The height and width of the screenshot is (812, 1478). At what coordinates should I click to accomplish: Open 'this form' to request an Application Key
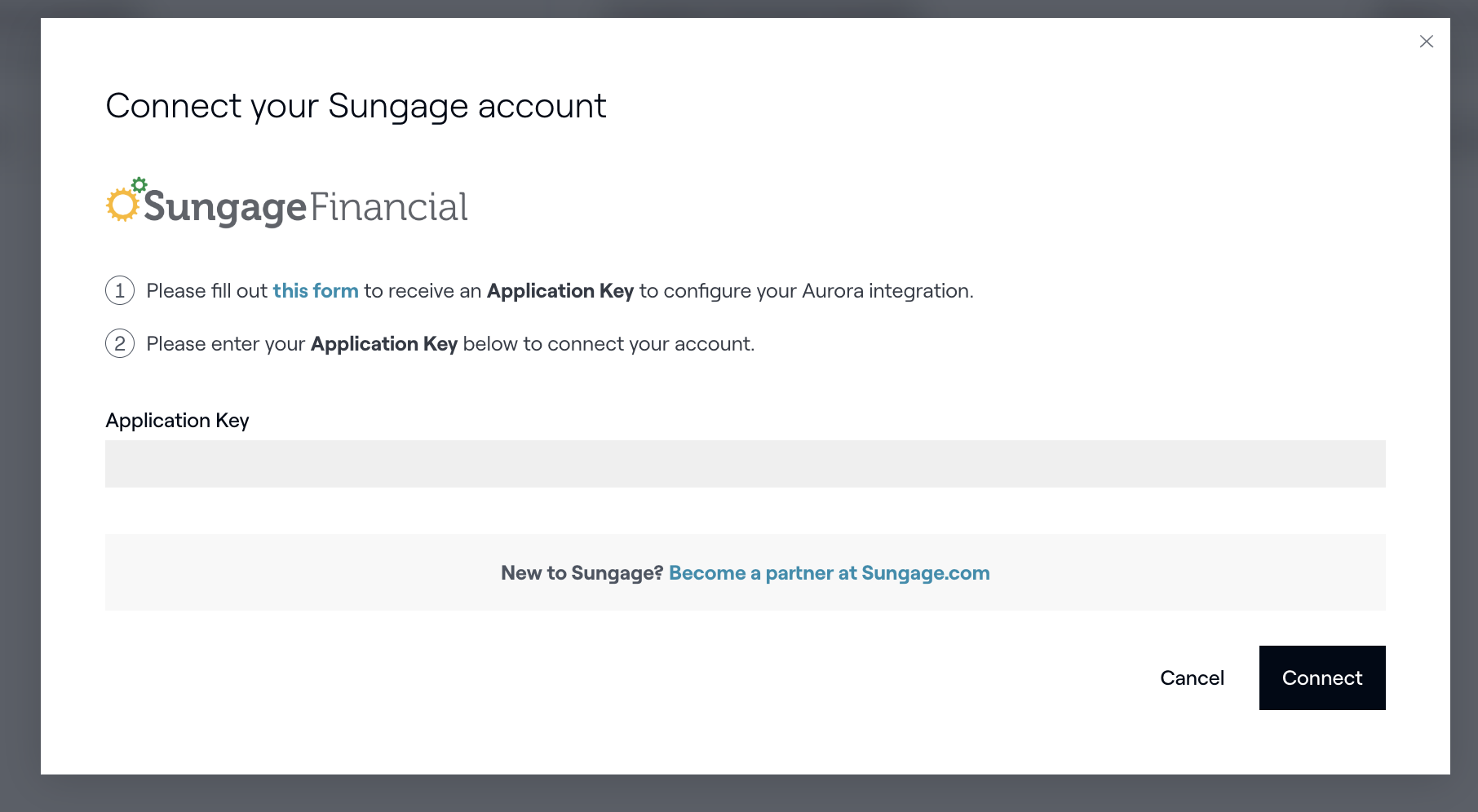316,290
